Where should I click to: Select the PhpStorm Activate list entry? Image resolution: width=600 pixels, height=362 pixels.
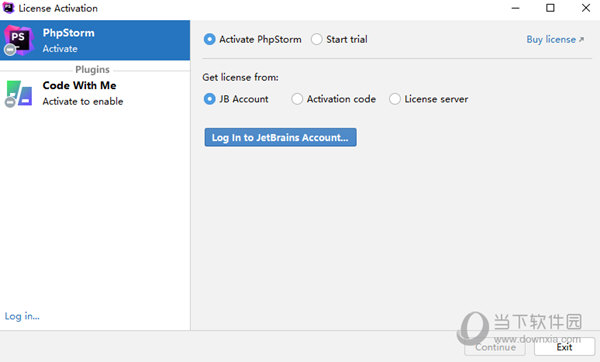click(95, 40)
